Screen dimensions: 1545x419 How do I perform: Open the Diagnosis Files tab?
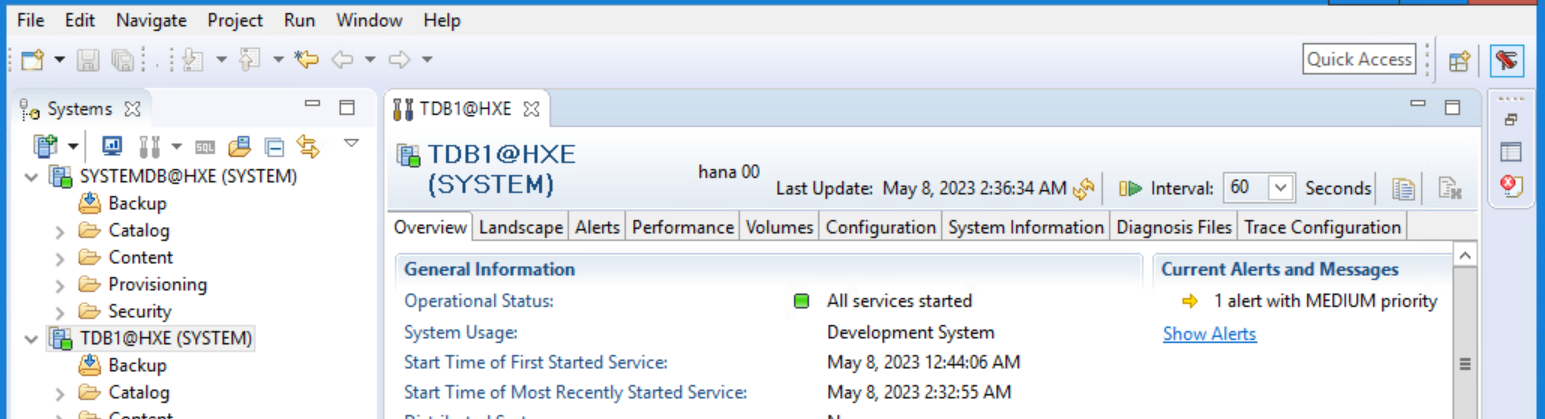tap(1173, 227)
